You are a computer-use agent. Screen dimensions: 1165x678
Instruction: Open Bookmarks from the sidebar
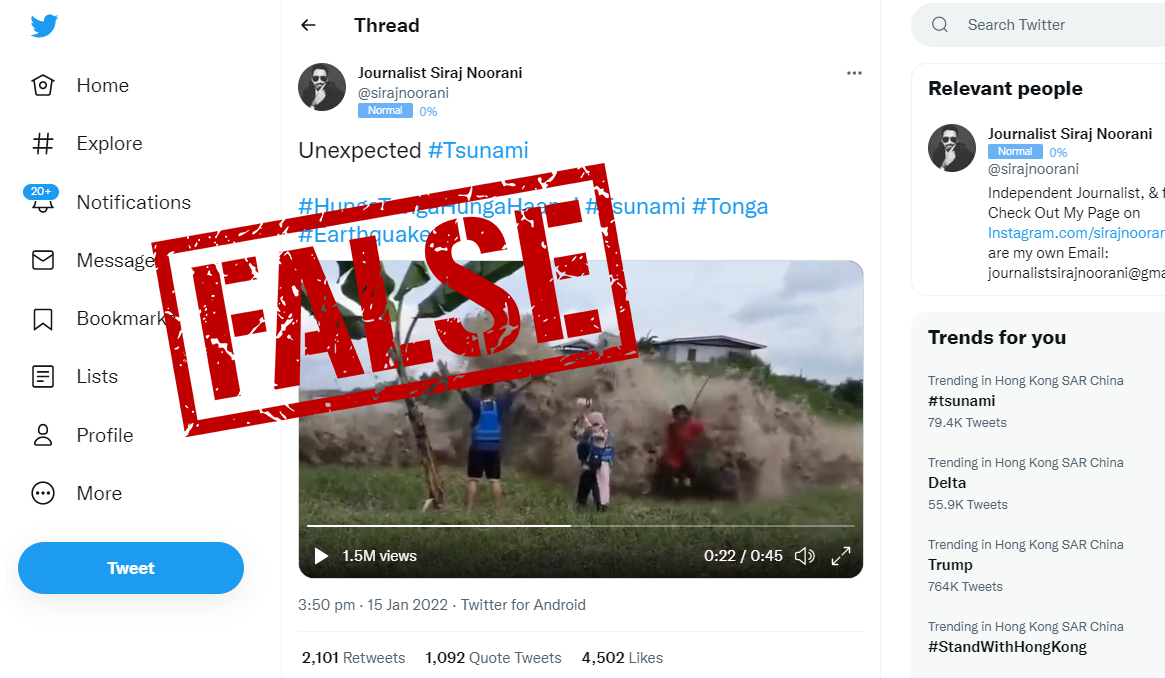(x=43, y=319)
